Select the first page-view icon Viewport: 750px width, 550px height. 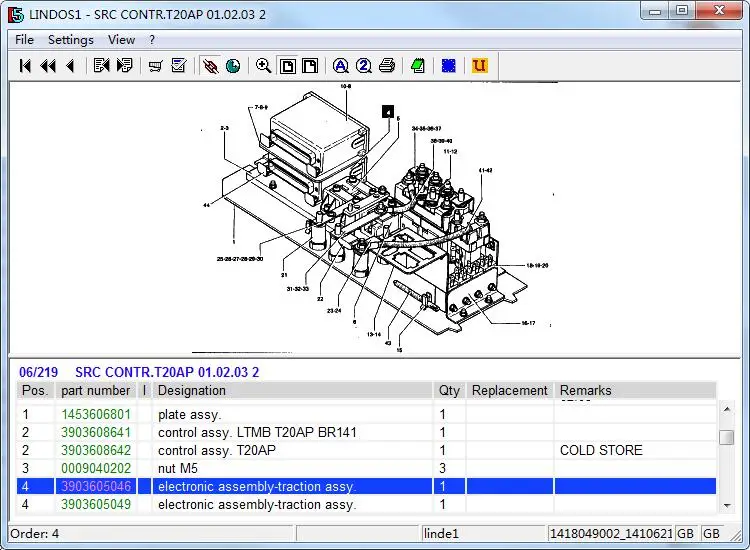(x=287, y=66)
